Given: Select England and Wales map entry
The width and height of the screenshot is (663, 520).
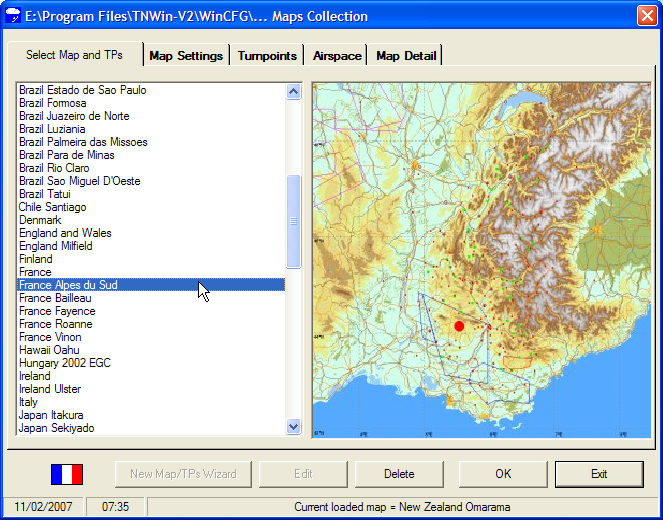Looking at the screenshot, I should 65,233.
